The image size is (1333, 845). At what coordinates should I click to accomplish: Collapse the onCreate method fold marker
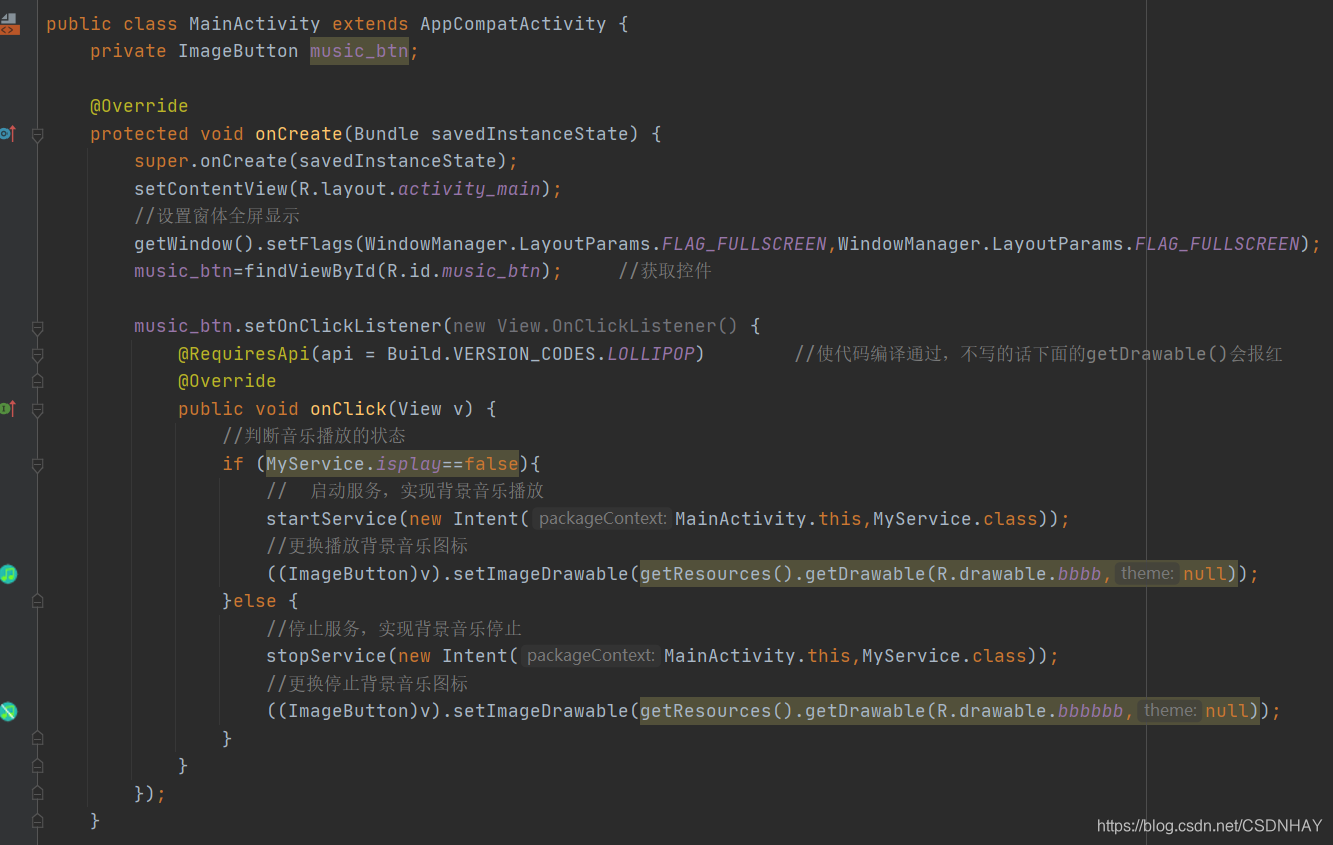coord(37,134)
